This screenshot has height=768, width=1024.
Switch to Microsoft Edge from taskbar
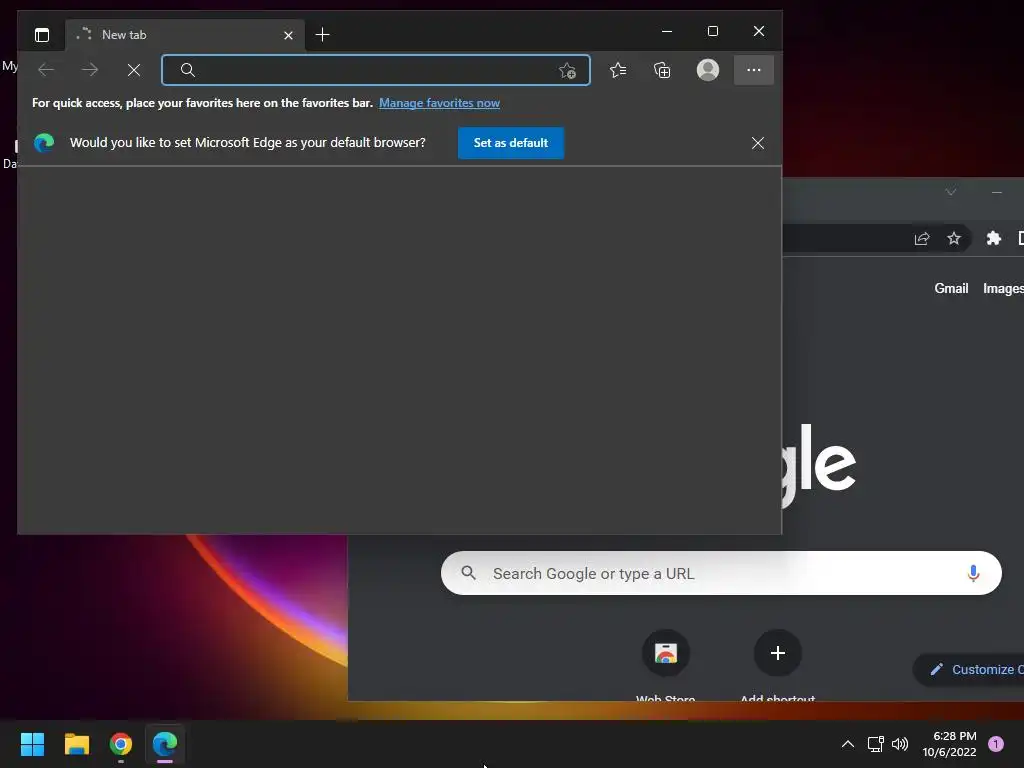[165, 744]
